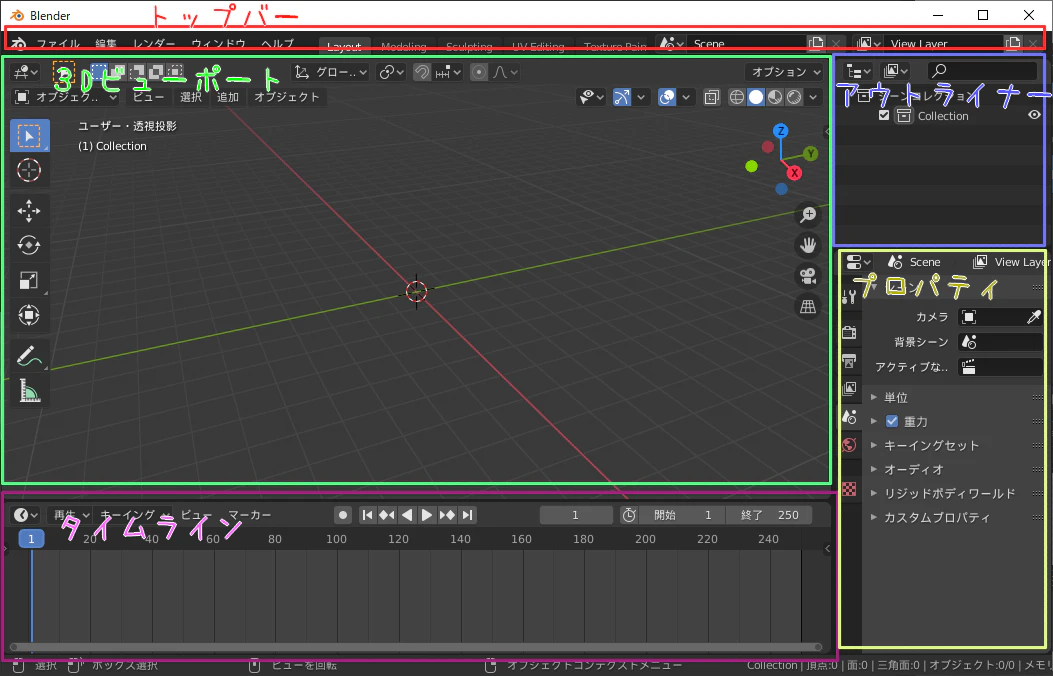The width and height of the screenshot is (1053, 676).
Task: Select the Cursor tool in the left toolbar
Action: coord(29,171)
